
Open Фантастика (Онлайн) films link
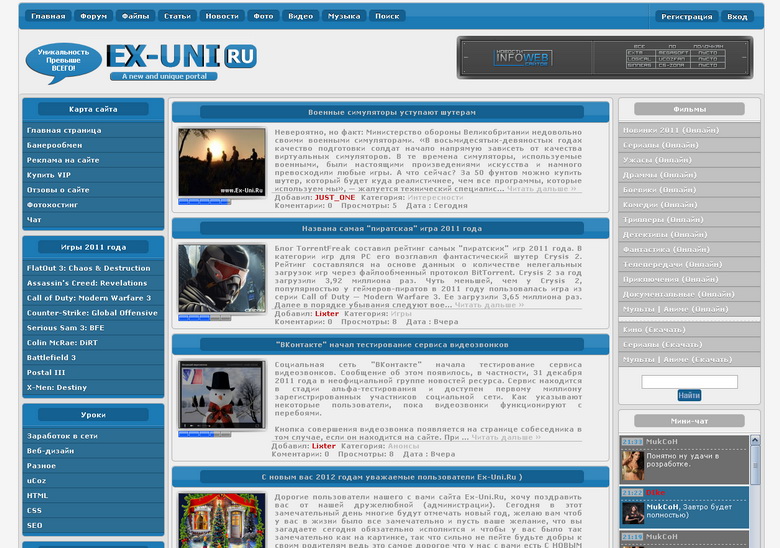point(689,250)
